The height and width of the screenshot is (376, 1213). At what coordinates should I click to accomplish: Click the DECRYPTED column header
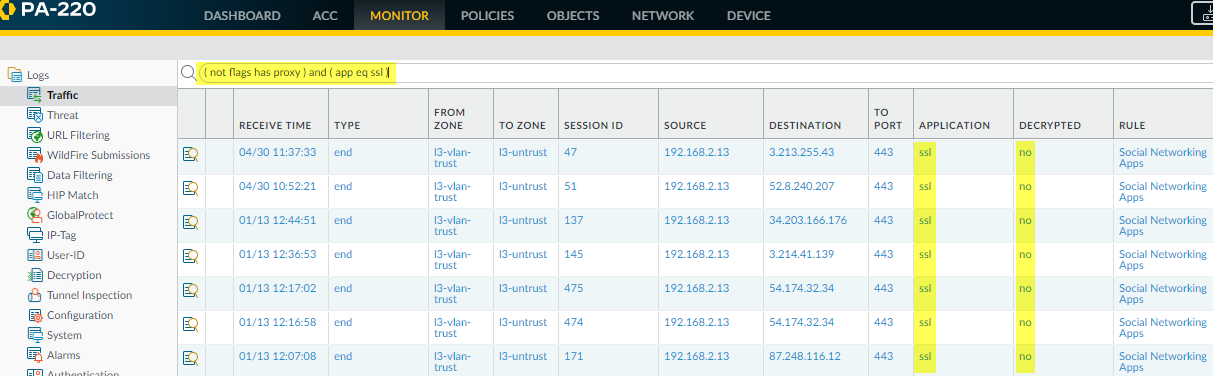1050,125
